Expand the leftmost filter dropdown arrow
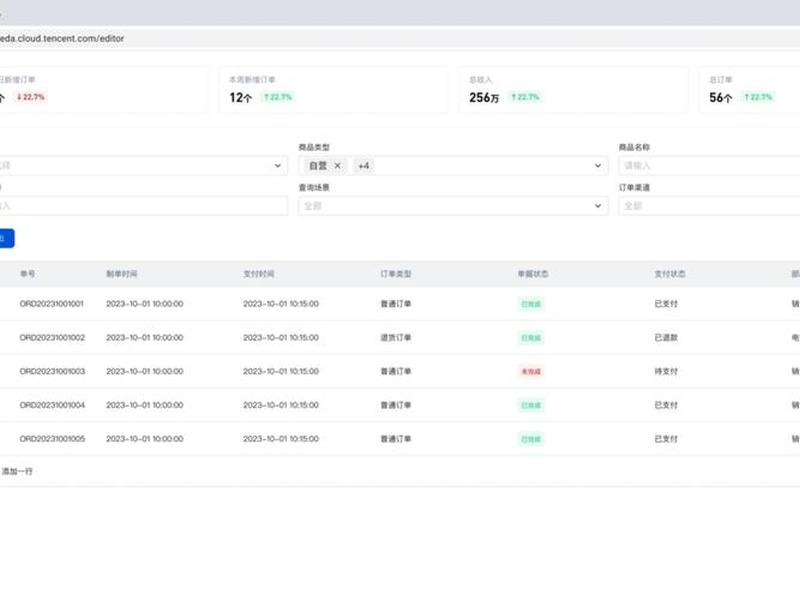This screenshot has width=800, height=600. [278, 166]
